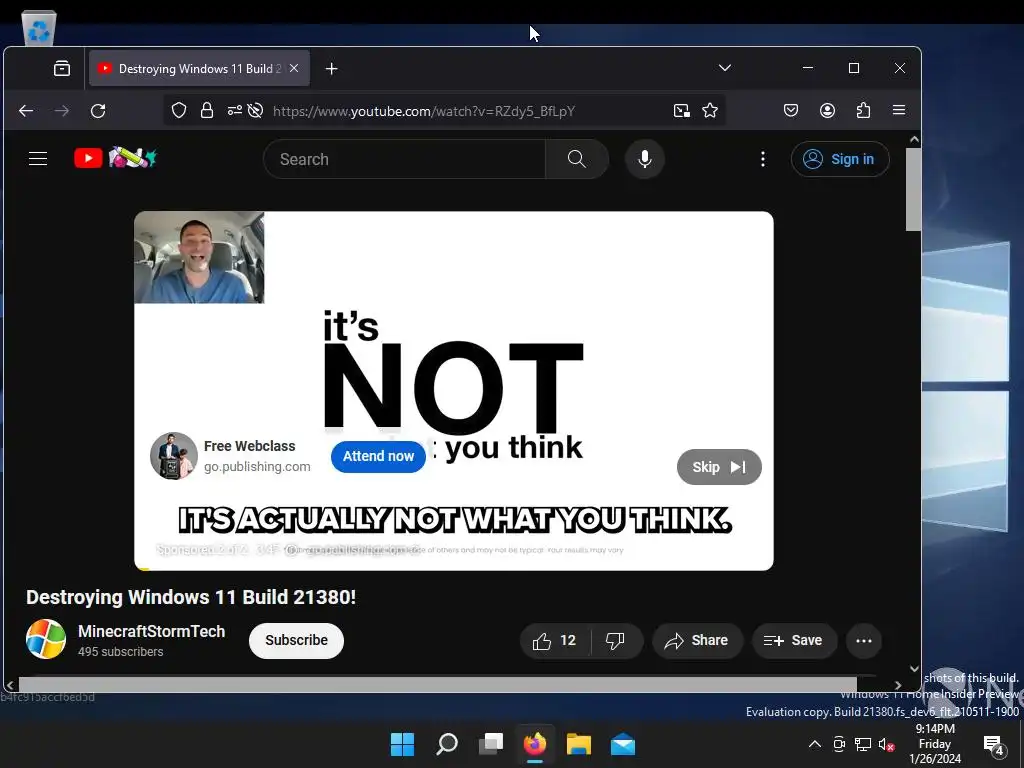Skip the video ad
The width and height of the screenshot is (1024, 768).
coord(719,467)
